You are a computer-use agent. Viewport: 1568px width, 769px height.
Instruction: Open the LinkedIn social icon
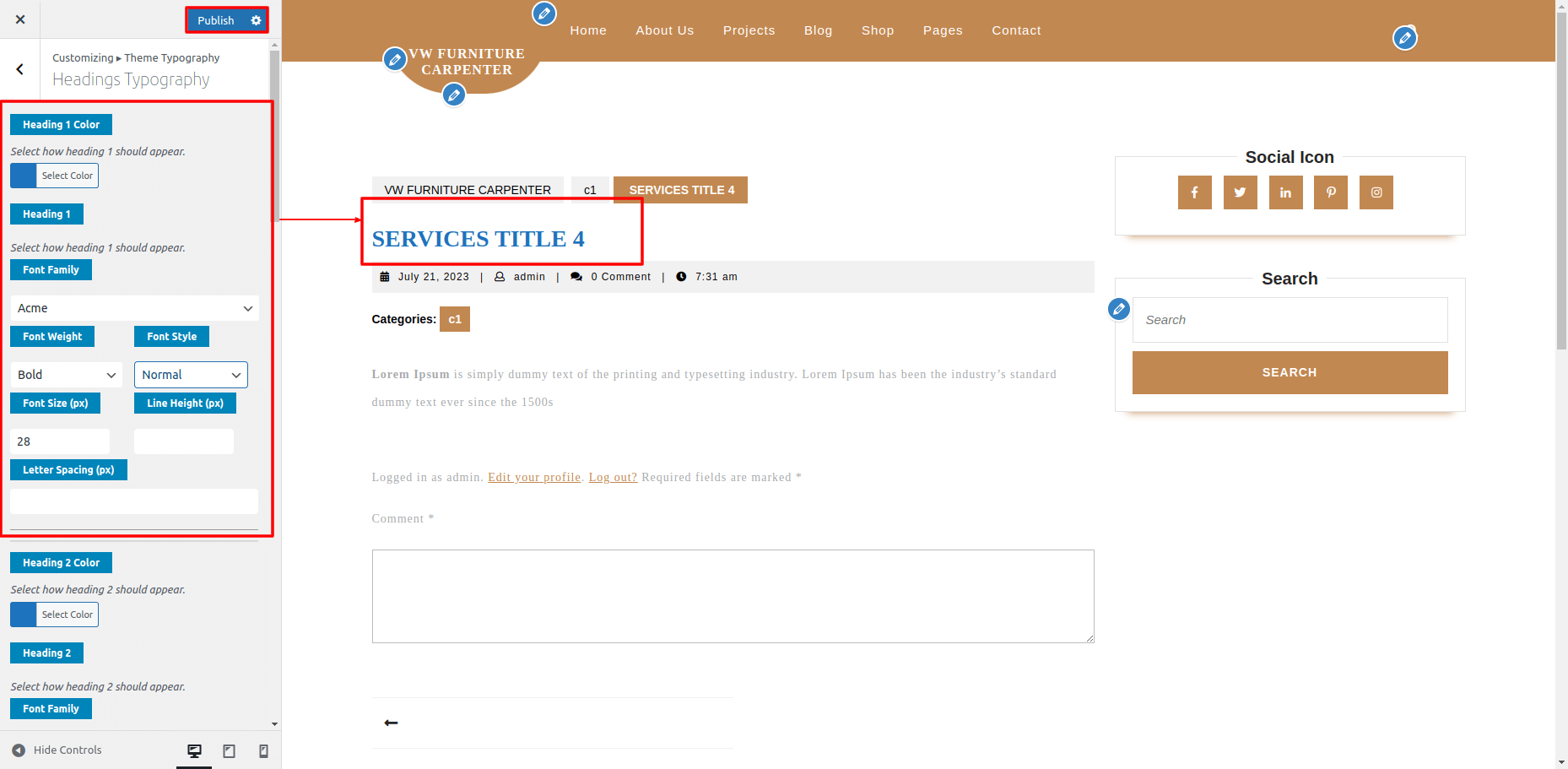point(1285,192)
